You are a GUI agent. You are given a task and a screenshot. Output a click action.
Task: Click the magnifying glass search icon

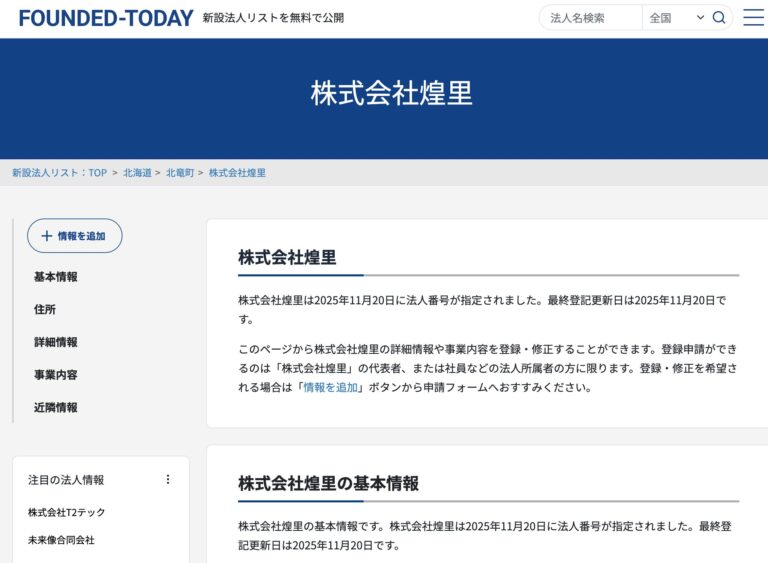click(x=719, y=18)
